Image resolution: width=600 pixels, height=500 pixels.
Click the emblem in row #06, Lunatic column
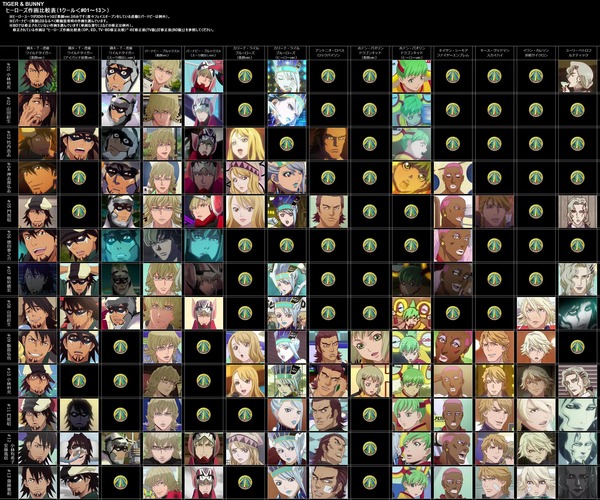577,245
